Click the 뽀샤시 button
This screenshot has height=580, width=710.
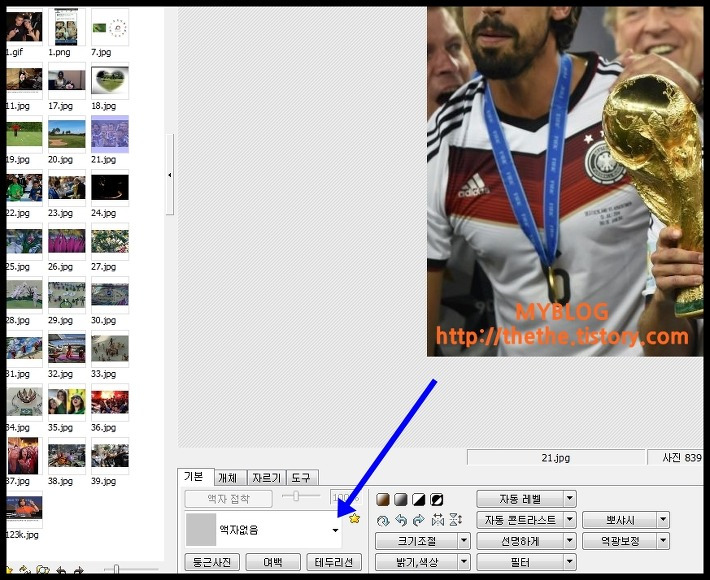620,520
